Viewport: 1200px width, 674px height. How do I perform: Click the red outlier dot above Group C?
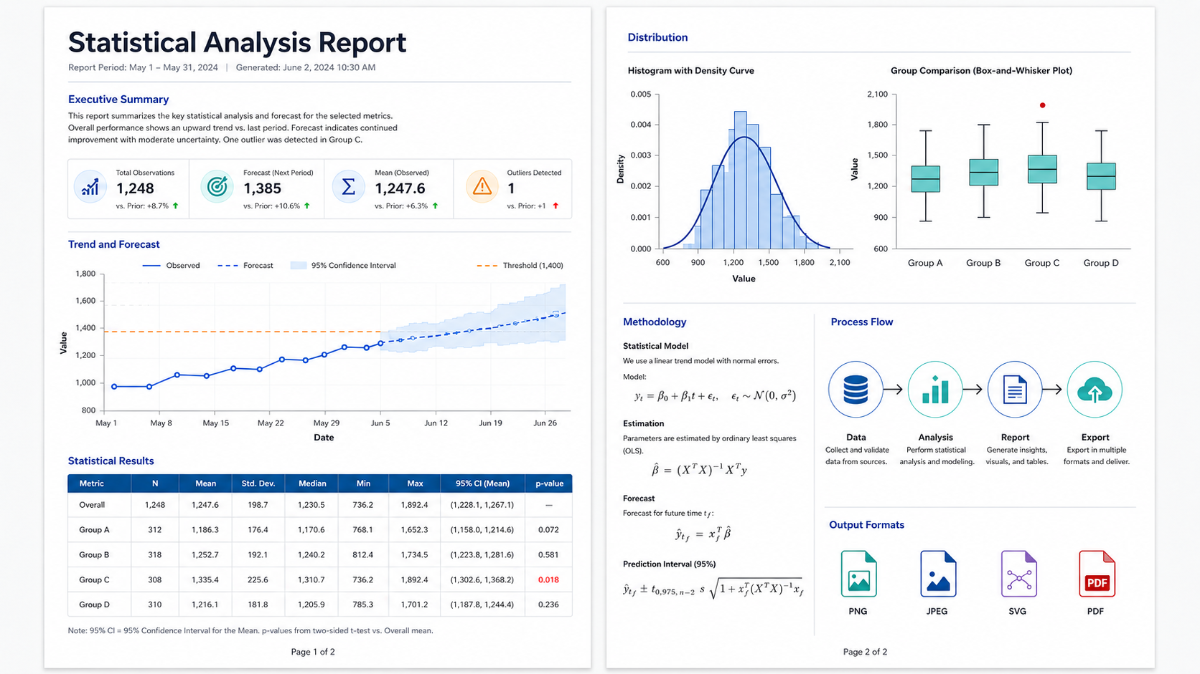click(x=1042, y=104)
